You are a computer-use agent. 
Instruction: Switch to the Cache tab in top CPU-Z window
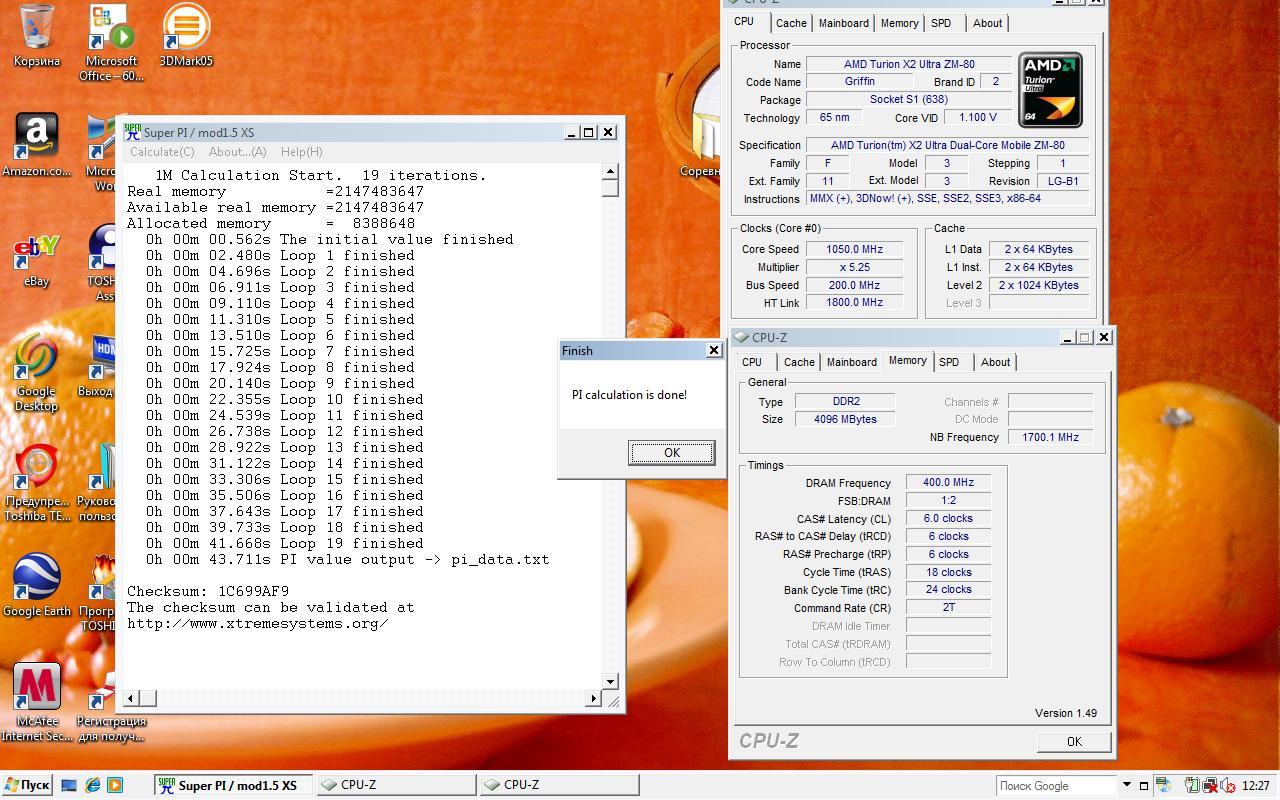[x=791, y=23]
